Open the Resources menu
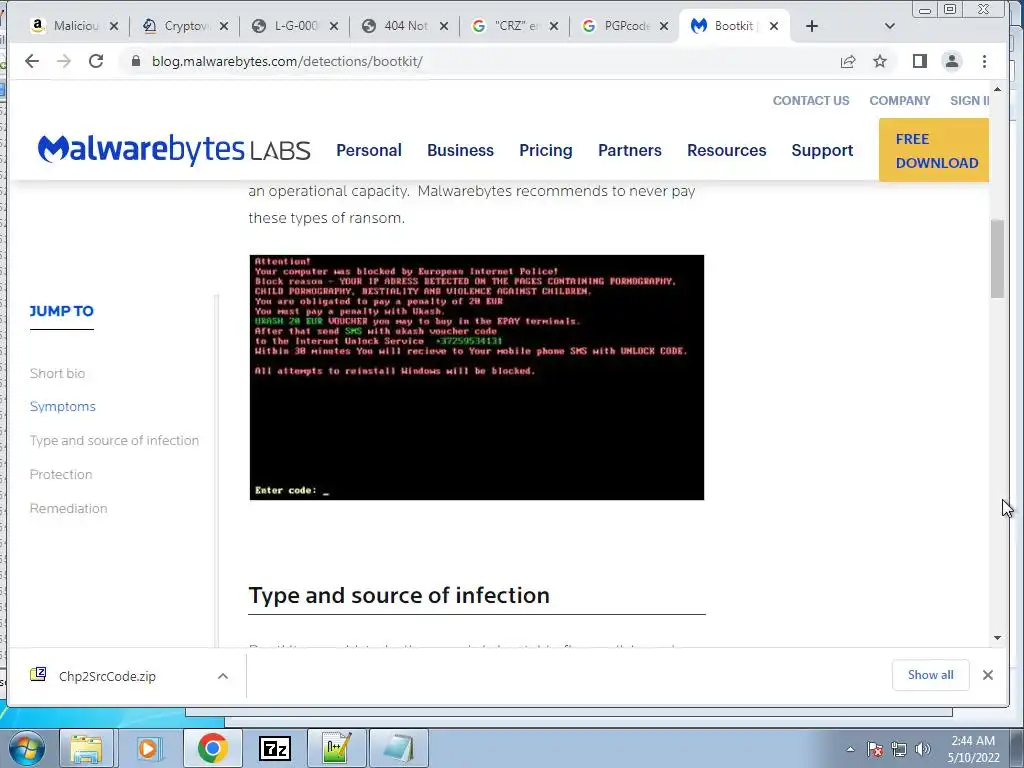The height and width of the screenshot is (768, 1024). point(727,150)
